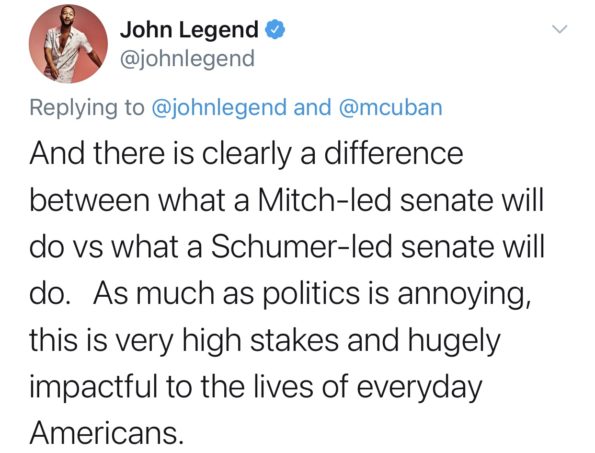Click the blue verified badge icon
The image size is (595, 453).
click(275, 30)
